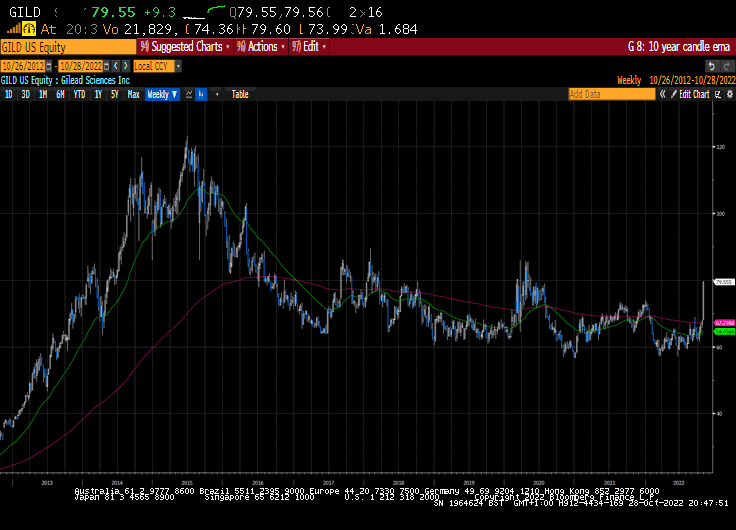
Task: Click the 2020 year axis label
Action: 538,483
